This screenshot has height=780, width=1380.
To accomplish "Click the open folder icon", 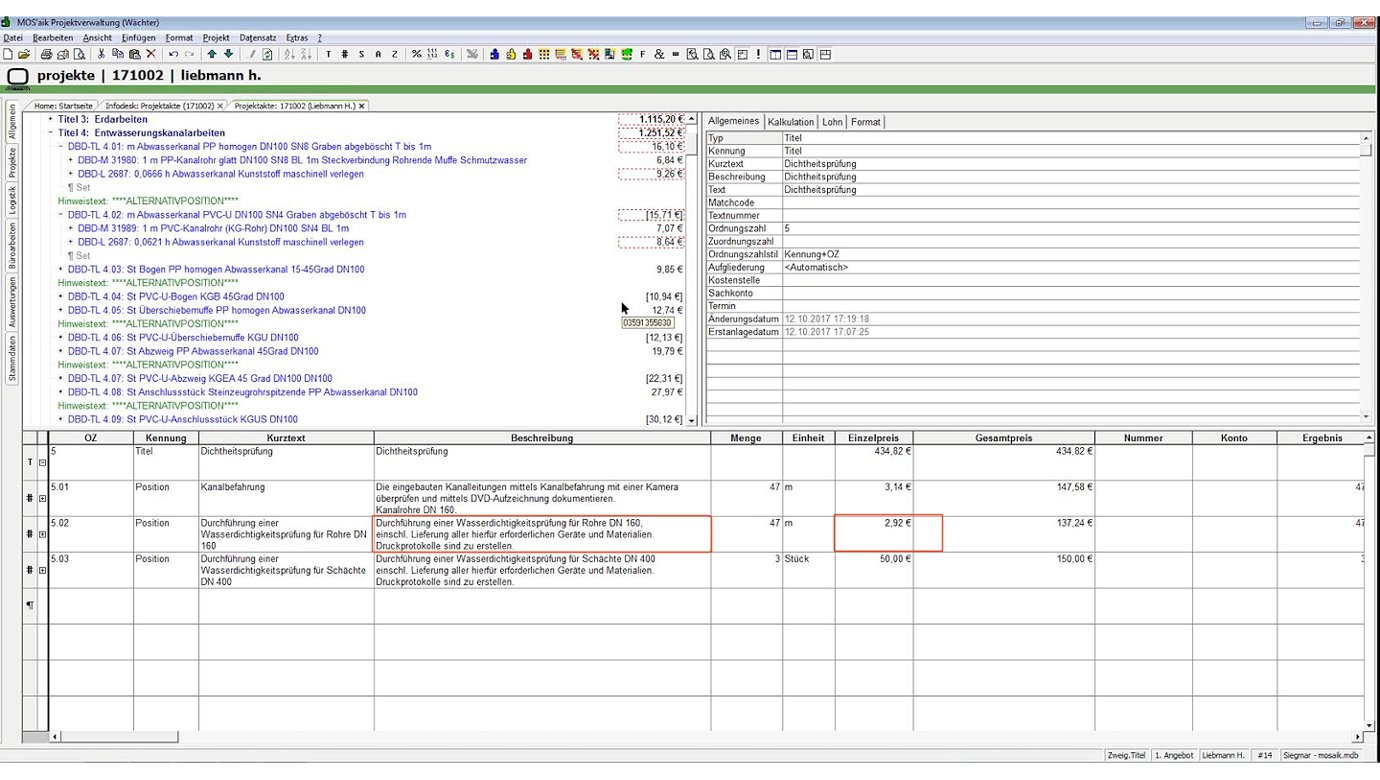I will [24, 54].
